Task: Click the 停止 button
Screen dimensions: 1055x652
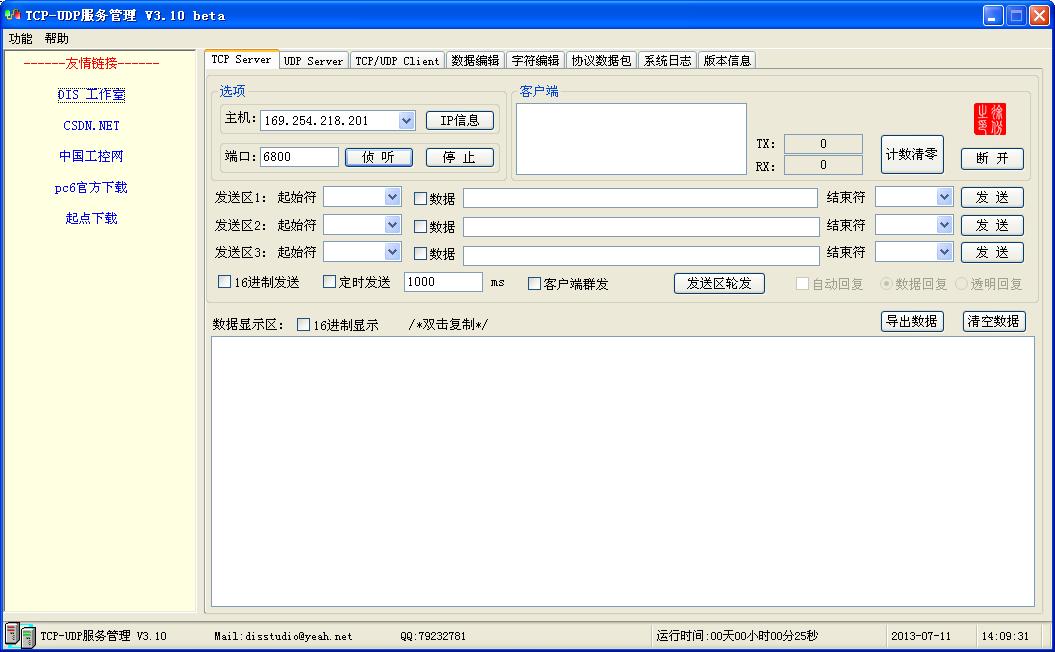Action: tap(460, 157)
